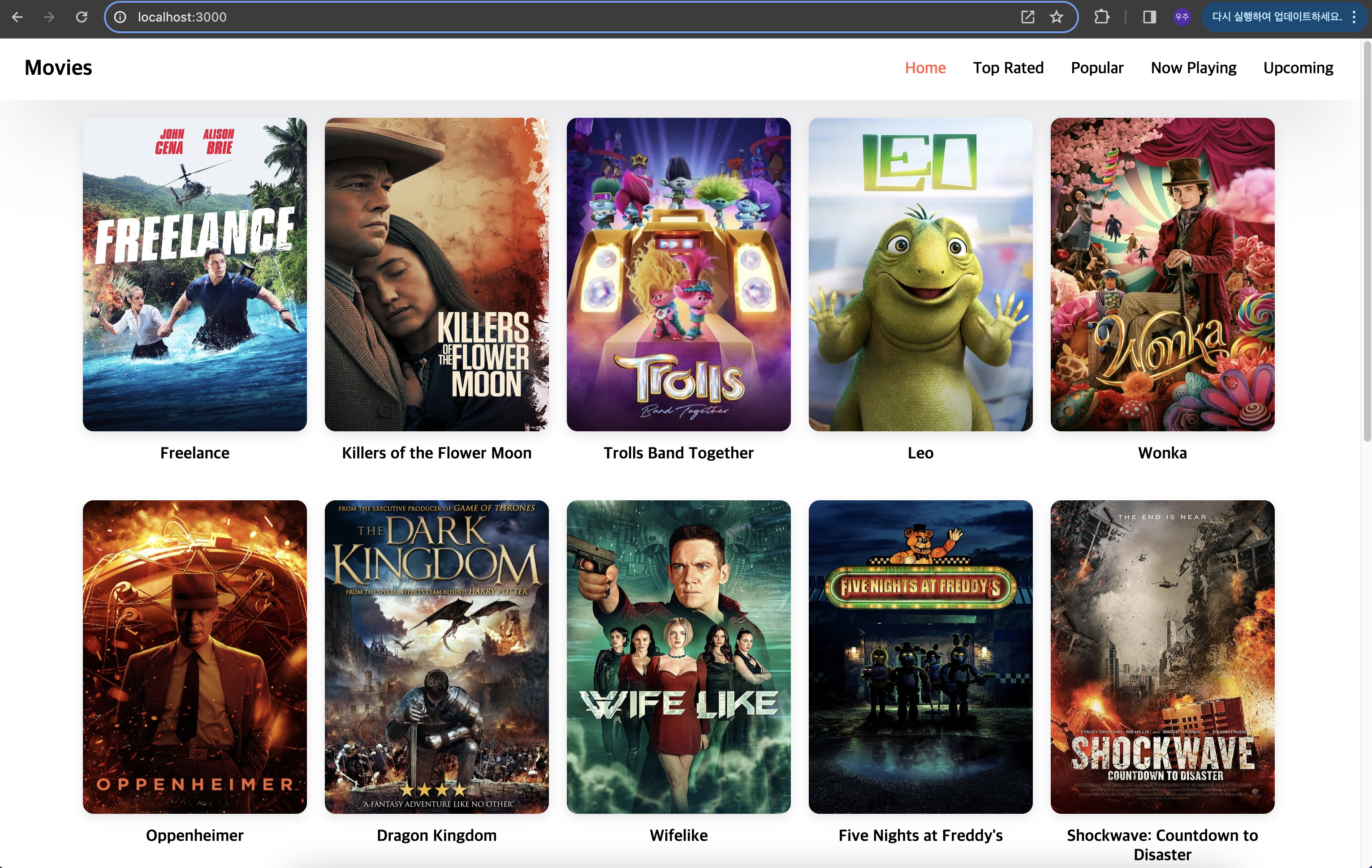
Task: Bookmark page with the star icon
Action: coord(1057,17)
